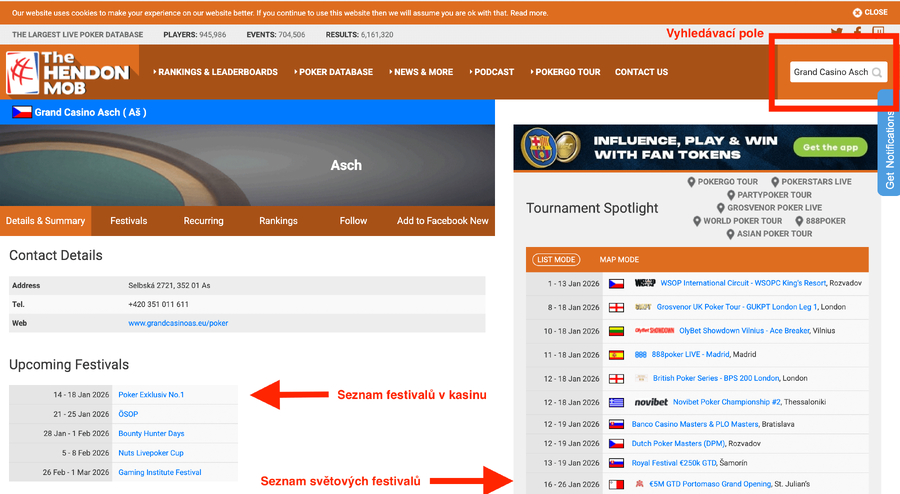Screen dimensions: 900x494
Task: Open the Facebook social icon
Action: (x=858, y=34)
